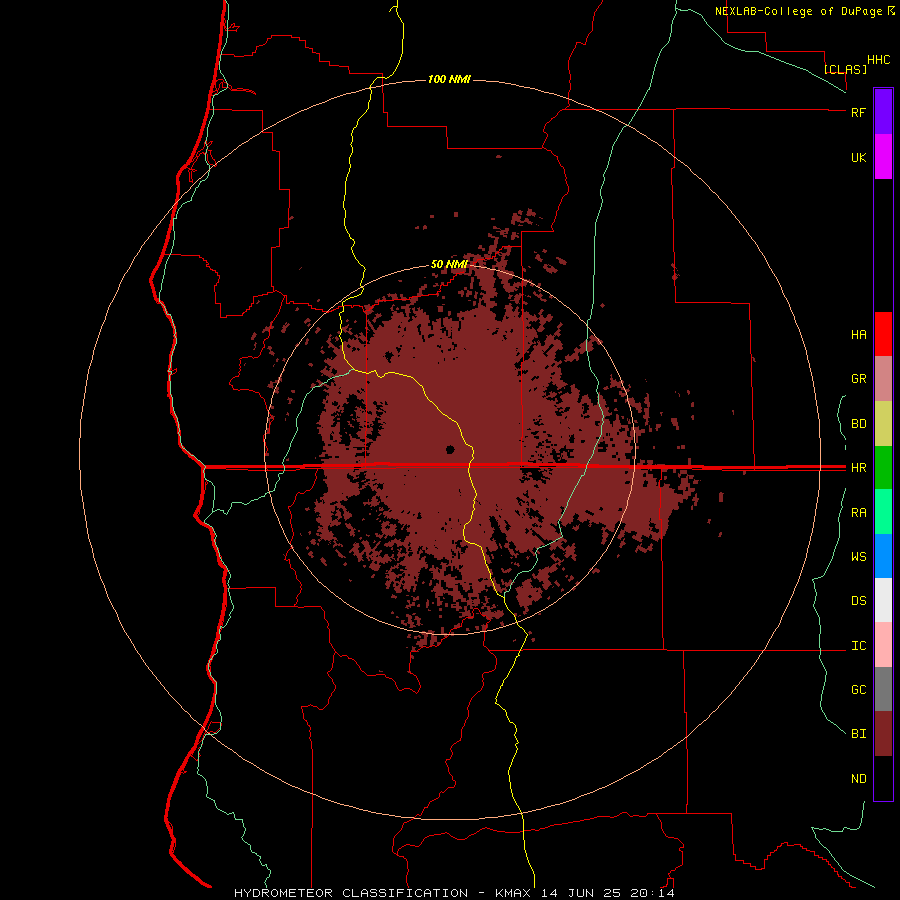Viewport: 900px width, 900px height.
Task: Click the UK magenta legend swatch
Action: (883, 156)
